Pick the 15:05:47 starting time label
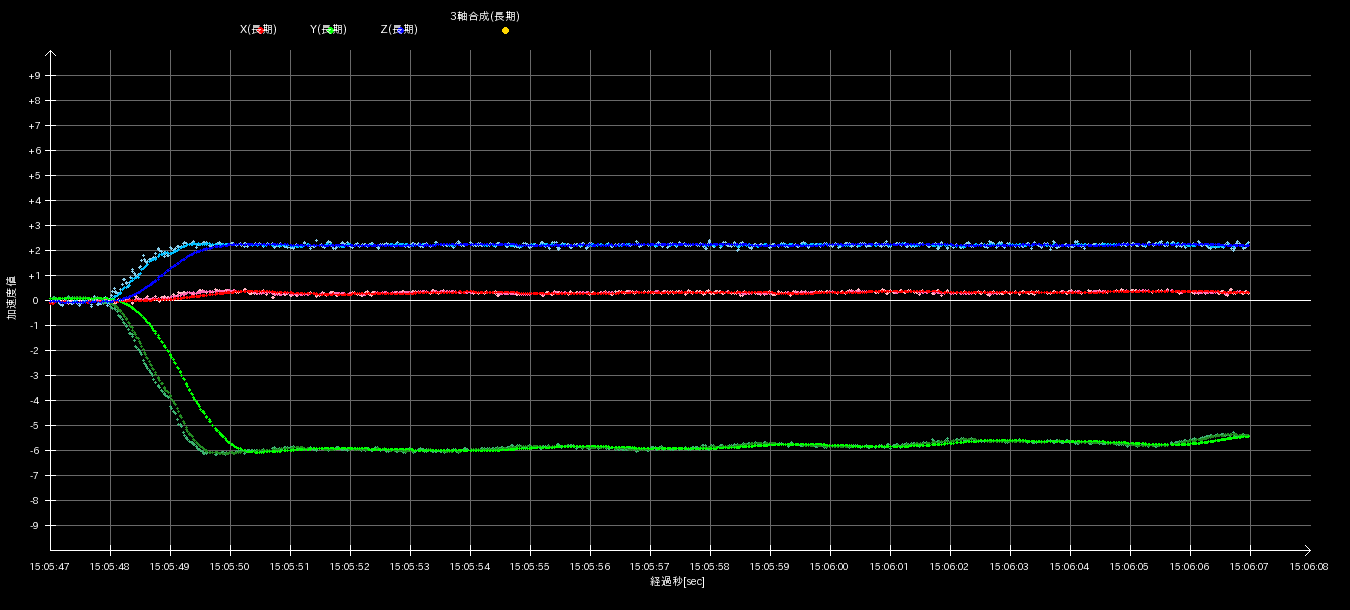The width and height of the screenshot is (1350, 610). coord(50,566)
